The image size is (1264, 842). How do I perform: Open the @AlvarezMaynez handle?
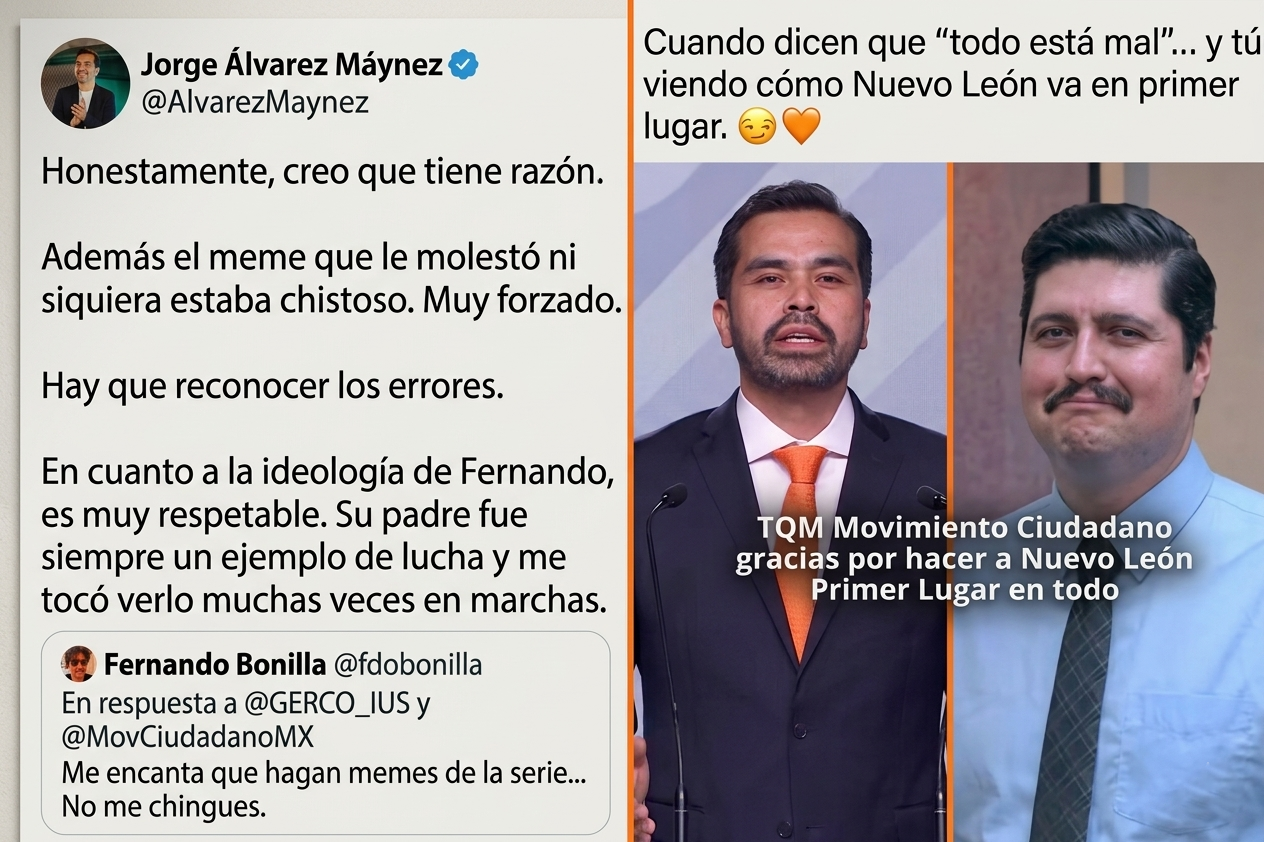(x=255, y=103)
